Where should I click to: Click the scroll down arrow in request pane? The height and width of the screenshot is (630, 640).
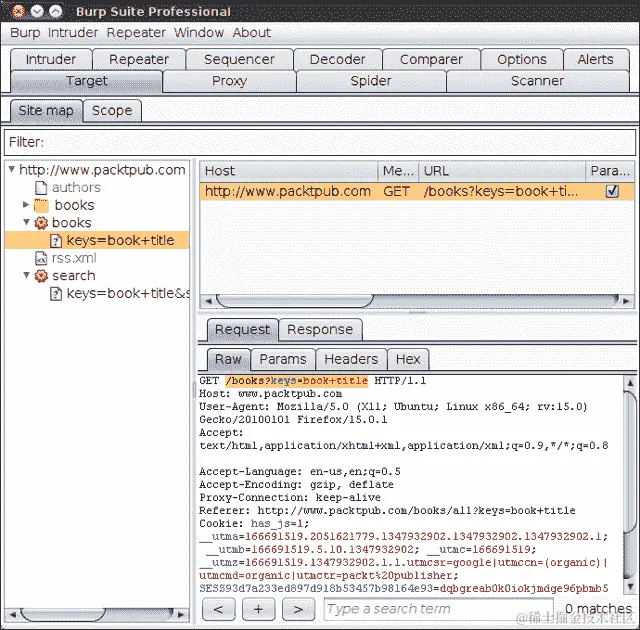click(630, 586)
